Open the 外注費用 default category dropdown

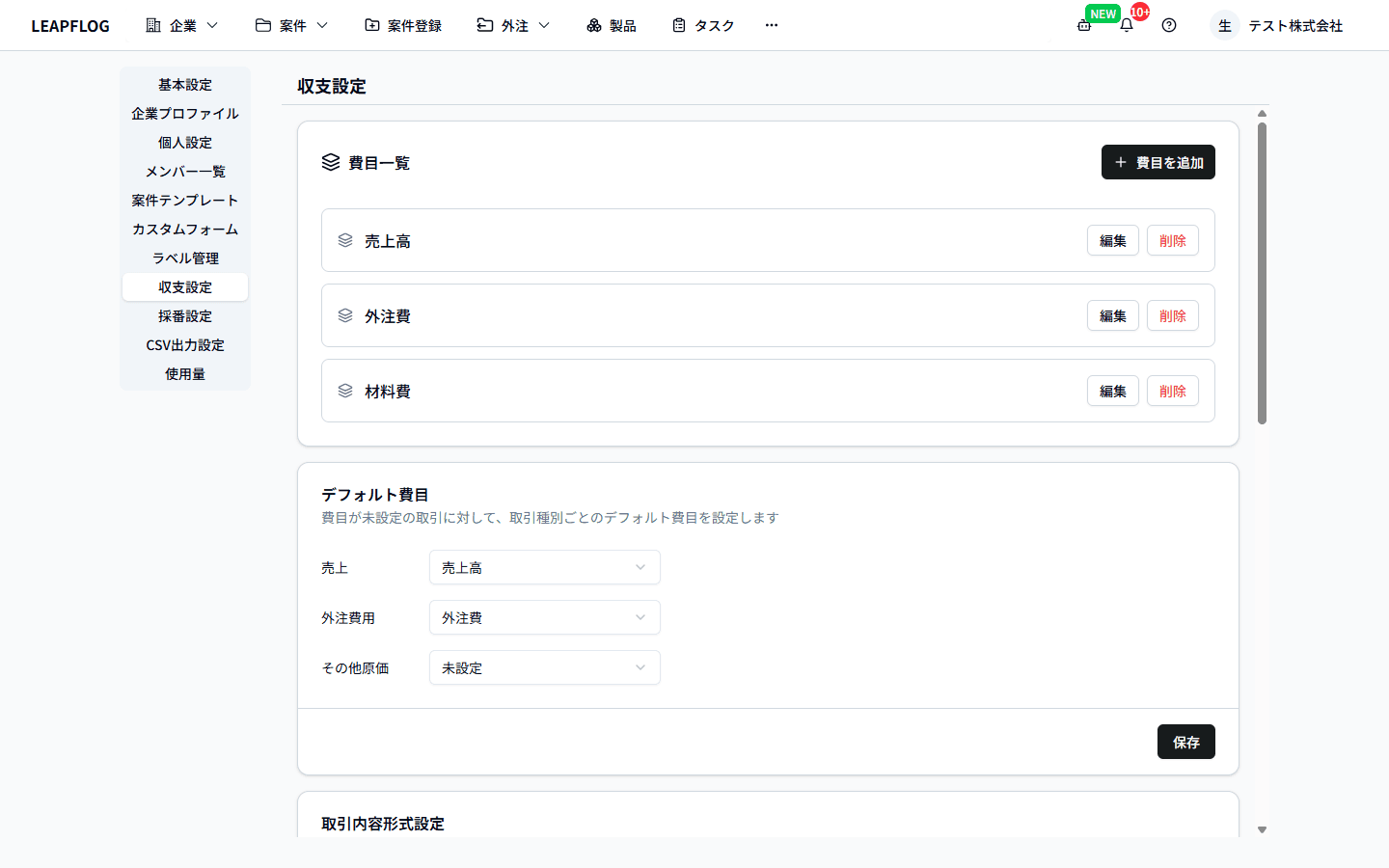[544, 617]
